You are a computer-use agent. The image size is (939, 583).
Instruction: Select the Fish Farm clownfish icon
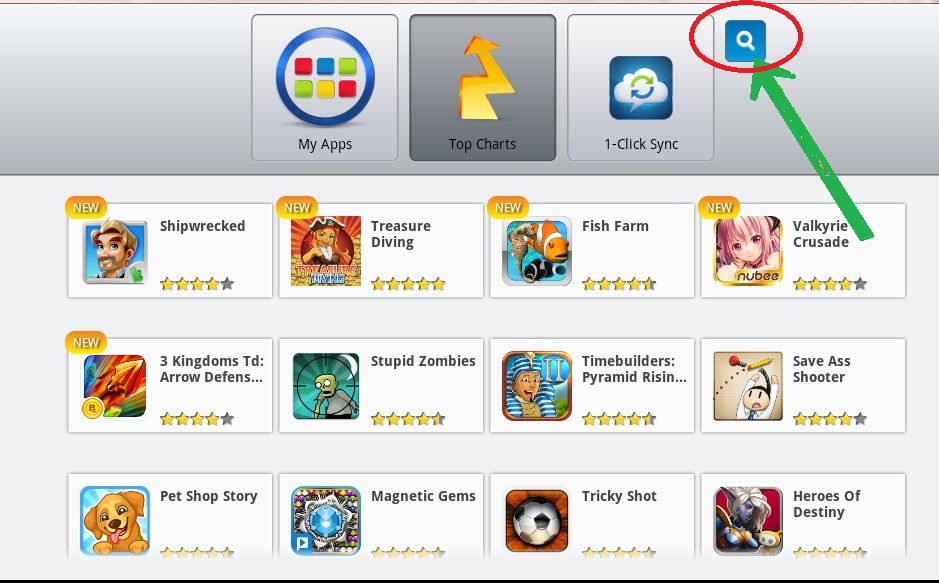[x=537, y=251]
